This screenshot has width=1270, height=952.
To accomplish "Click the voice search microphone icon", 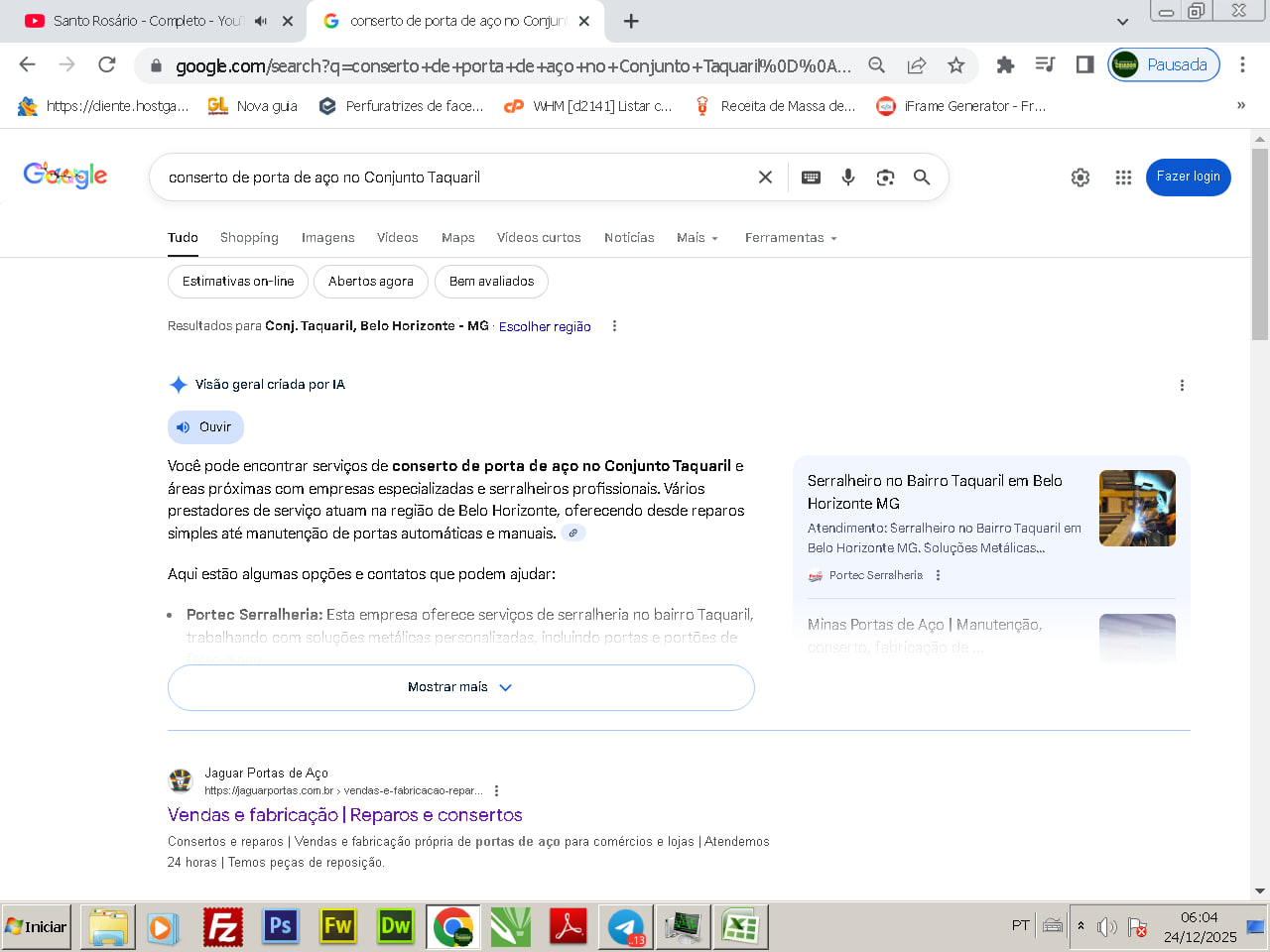I will [x=848, y=178].
